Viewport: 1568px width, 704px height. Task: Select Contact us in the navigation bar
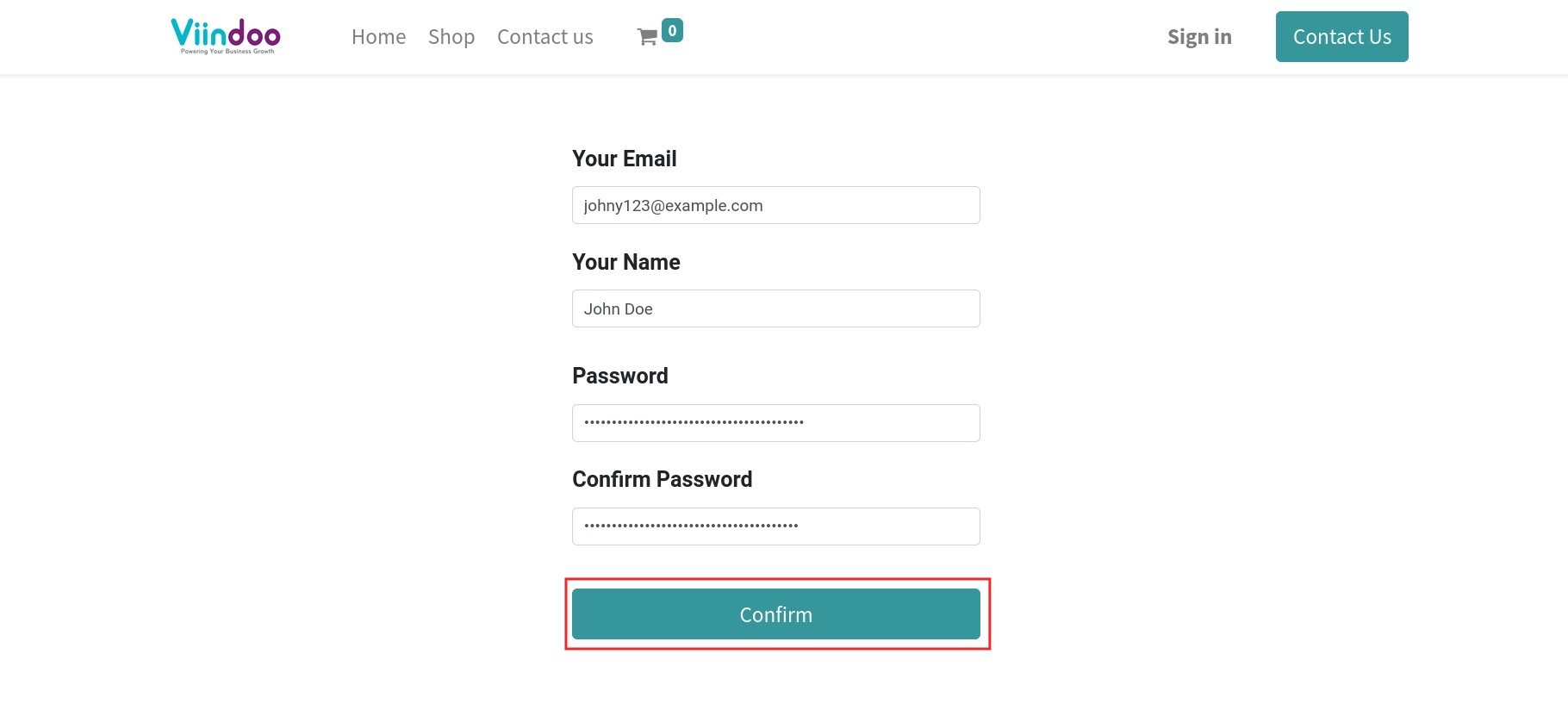click(544, 37)
